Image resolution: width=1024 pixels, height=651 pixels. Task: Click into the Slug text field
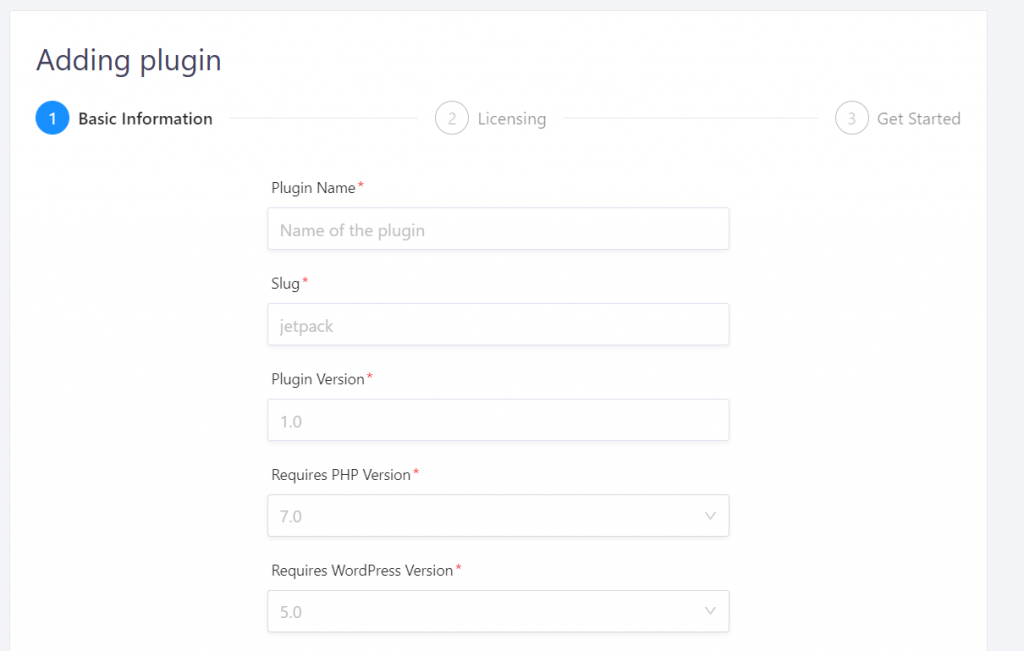pos(498,325)
